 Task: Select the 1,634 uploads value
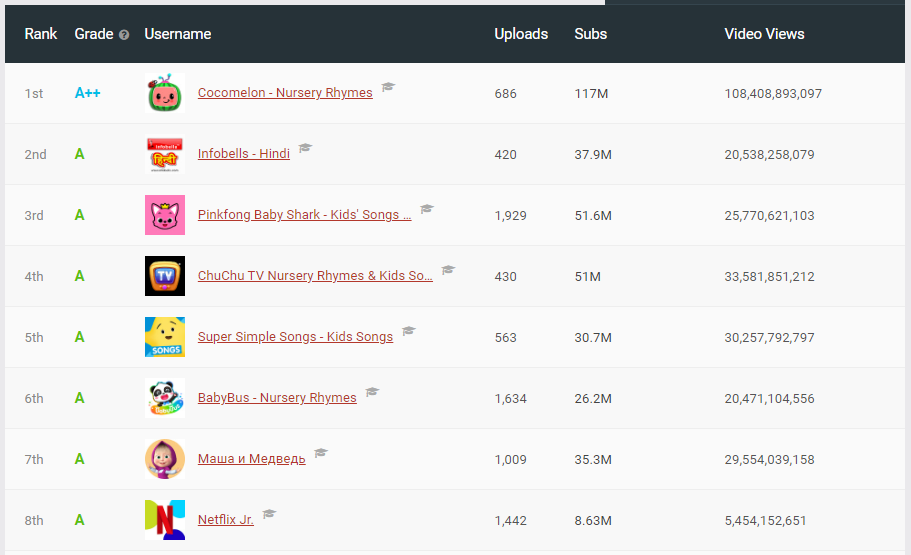[511, 399]
